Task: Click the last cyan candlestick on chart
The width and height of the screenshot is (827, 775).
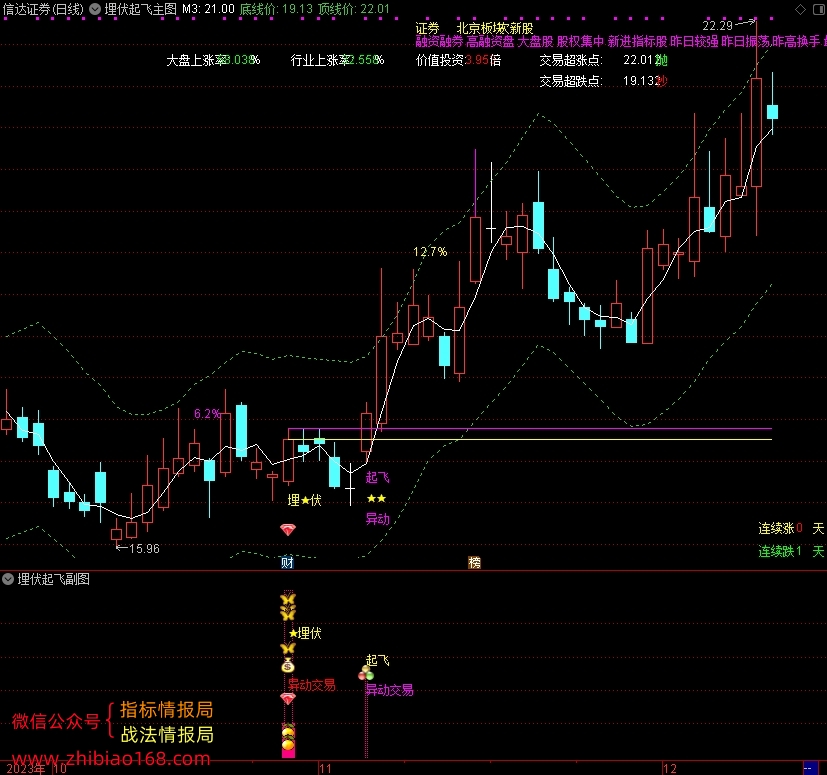Action: click(x=772, y=112)
